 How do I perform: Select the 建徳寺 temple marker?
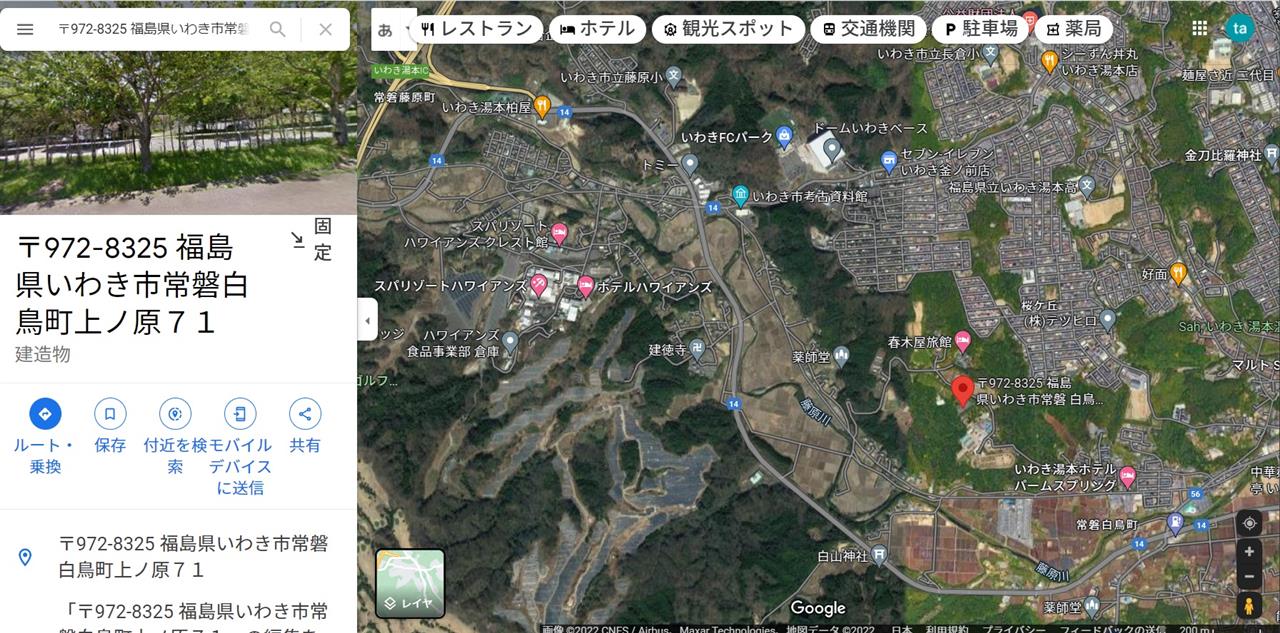tap(697, 349)
